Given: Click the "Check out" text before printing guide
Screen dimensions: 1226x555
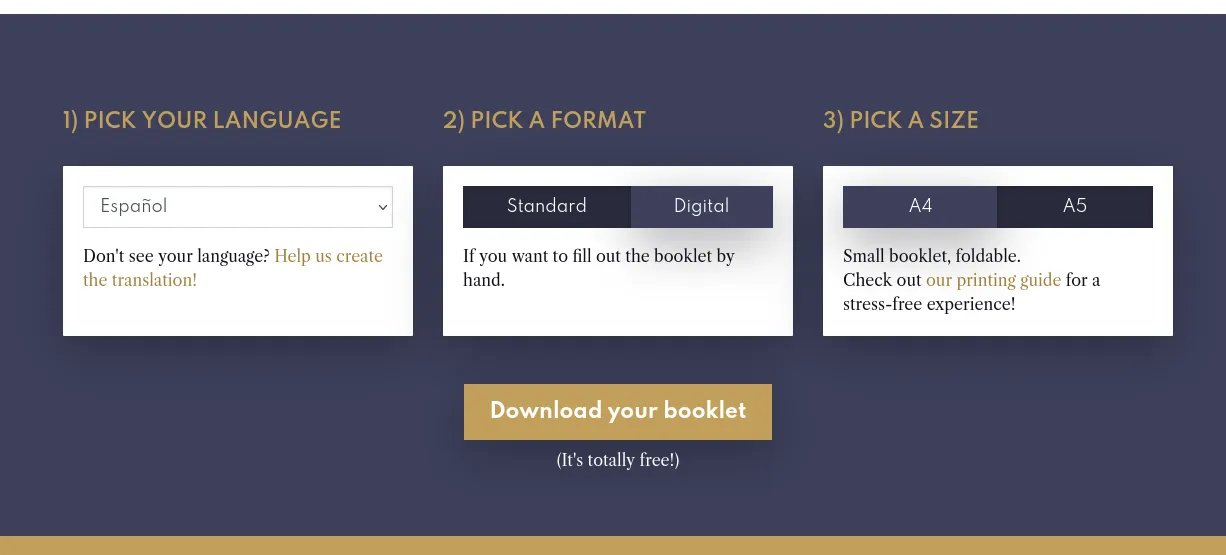Looking at the screenshot, I should pyautogui.click(x=882, y=281).
